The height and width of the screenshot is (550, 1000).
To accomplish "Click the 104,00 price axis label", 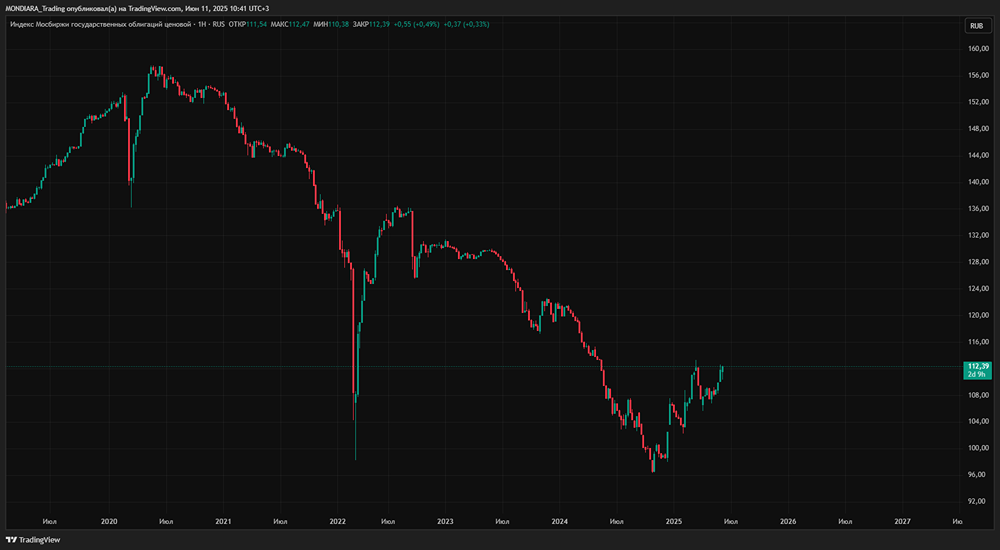I will pyautogui.click(x=978, y=422).
